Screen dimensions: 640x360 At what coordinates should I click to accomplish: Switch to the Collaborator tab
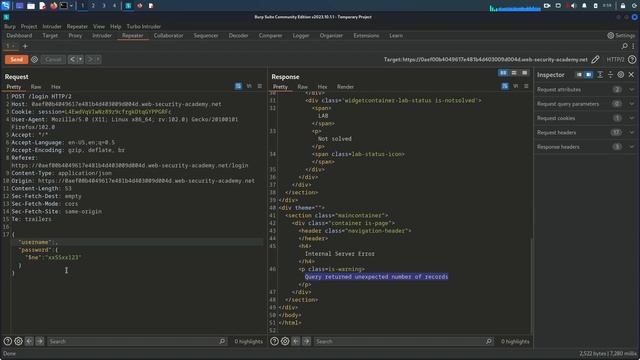(168, 36)
